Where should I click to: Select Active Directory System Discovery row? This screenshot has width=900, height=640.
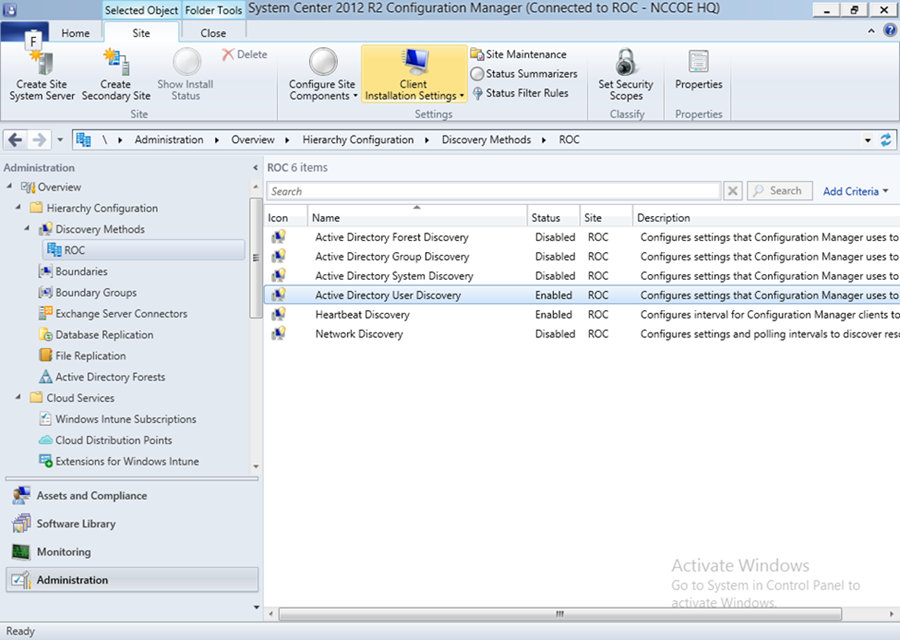[x=582, y=276]
